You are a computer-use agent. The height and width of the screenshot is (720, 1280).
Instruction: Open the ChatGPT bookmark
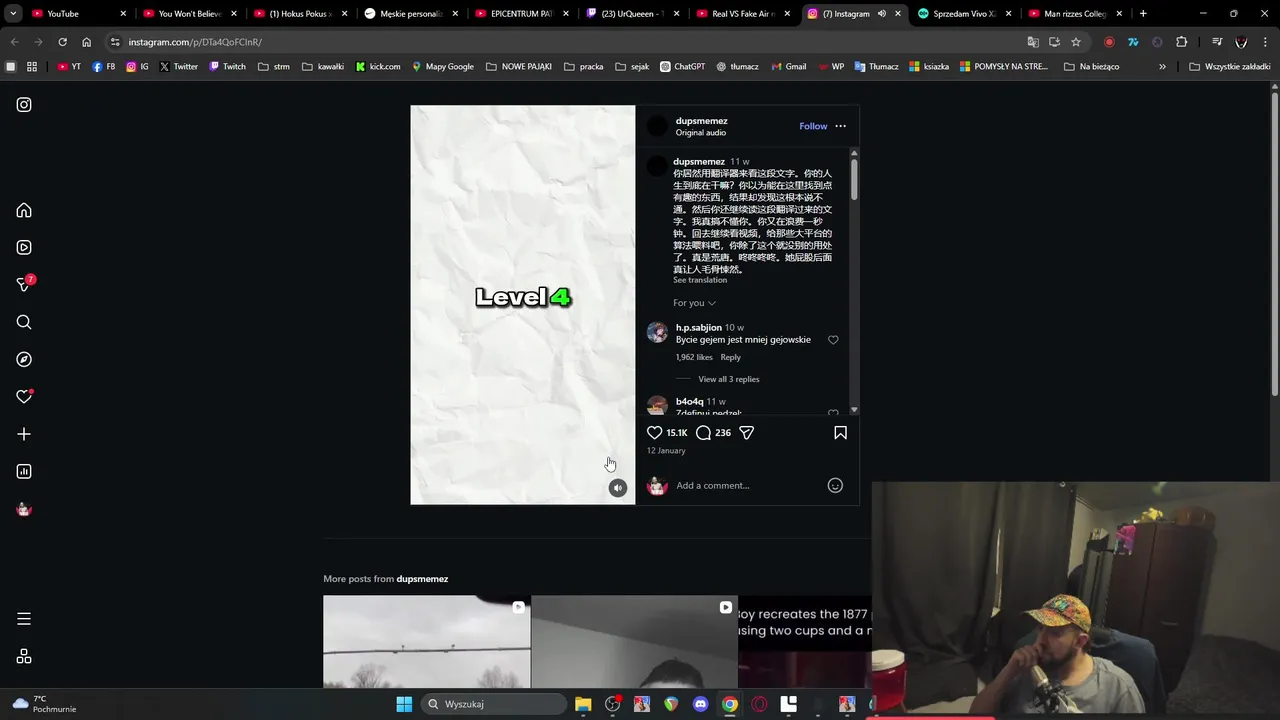pos(681,67)
